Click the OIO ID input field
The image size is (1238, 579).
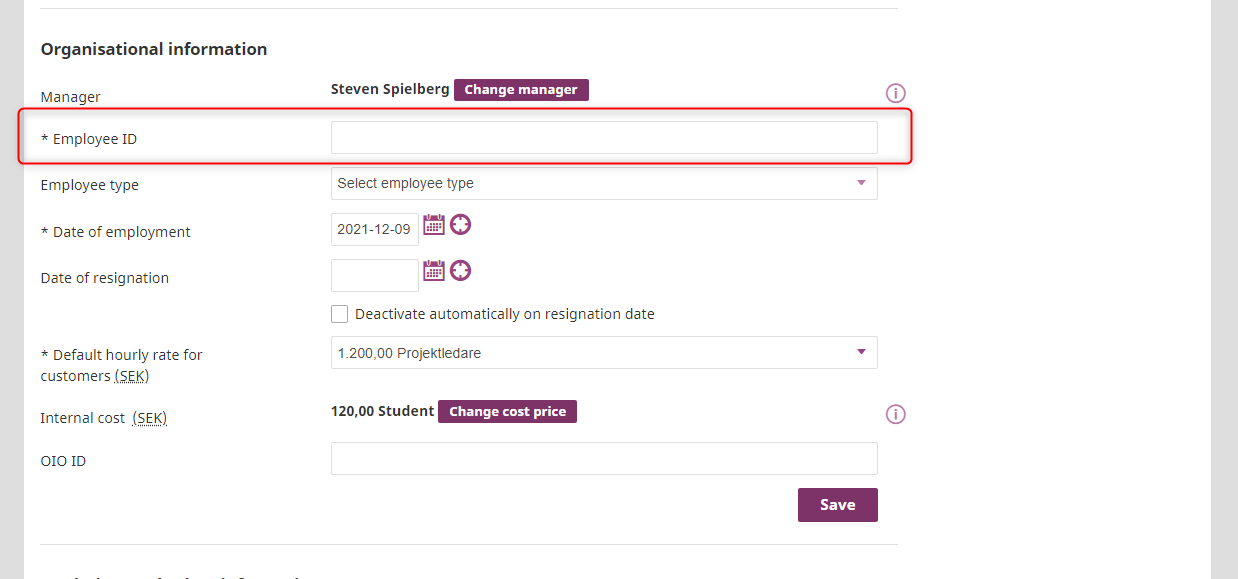(603, 459)
